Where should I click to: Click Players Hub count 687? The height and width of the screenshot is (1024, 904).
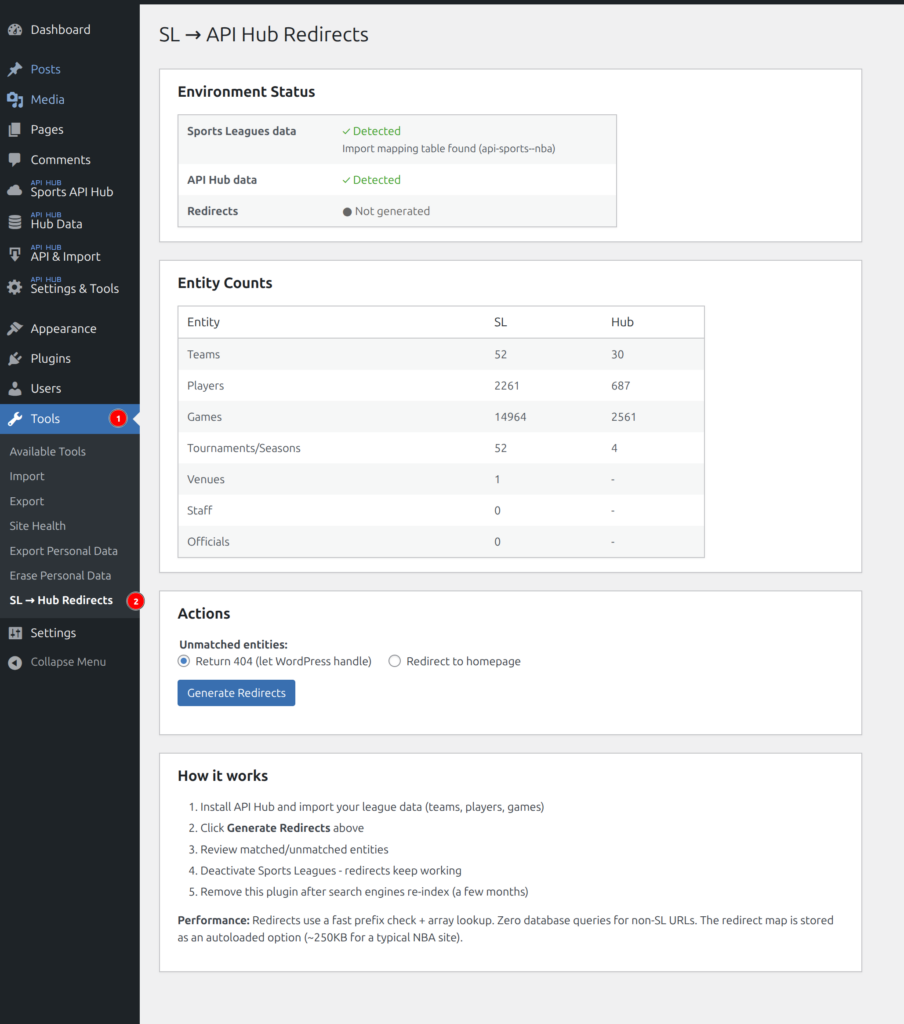pyautogui.click(x=621, y=385)
